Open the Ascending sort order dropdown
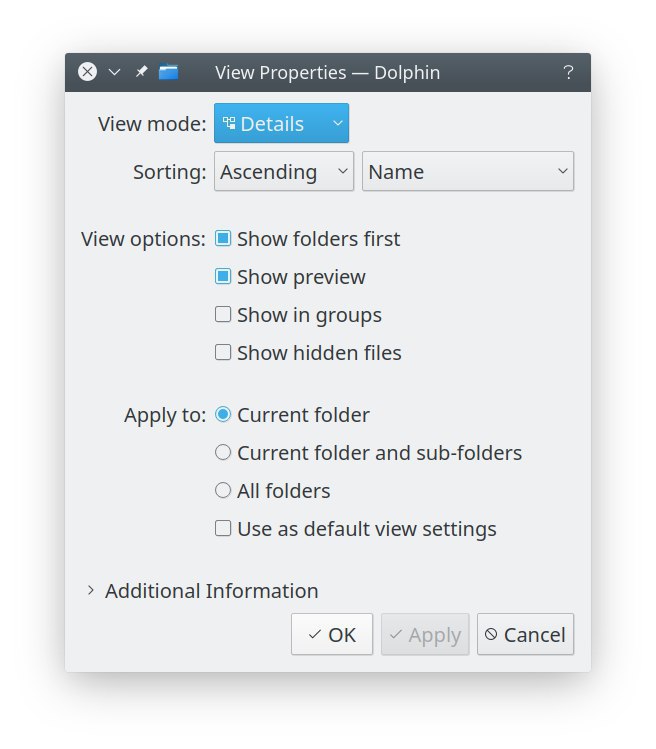 pos(284,171)
